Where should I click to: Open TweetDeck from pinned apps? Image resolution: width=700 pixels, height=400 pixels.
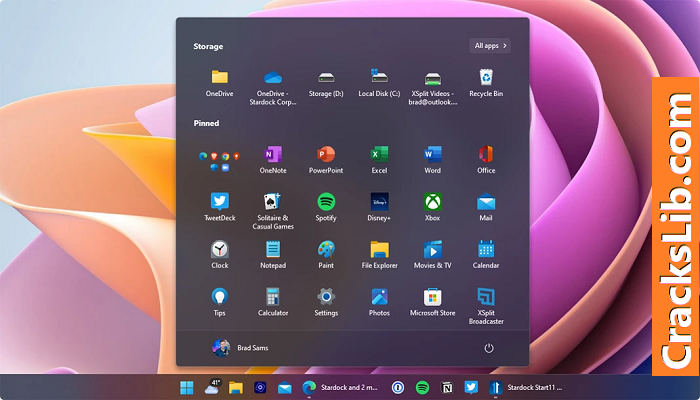[219, 207]
